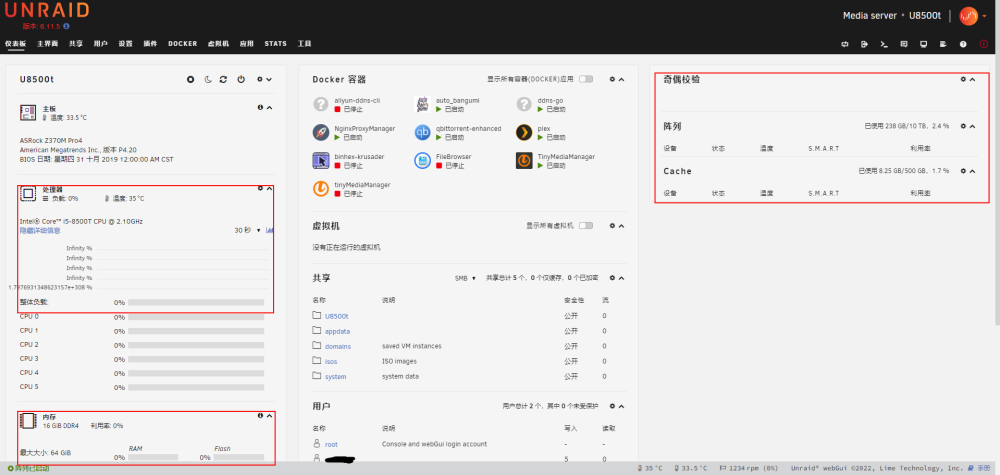The height and width of the screenshot is (475, 1000).
Task: Click the stop array icon in U8500t header
Action: [x=190, y=80]
